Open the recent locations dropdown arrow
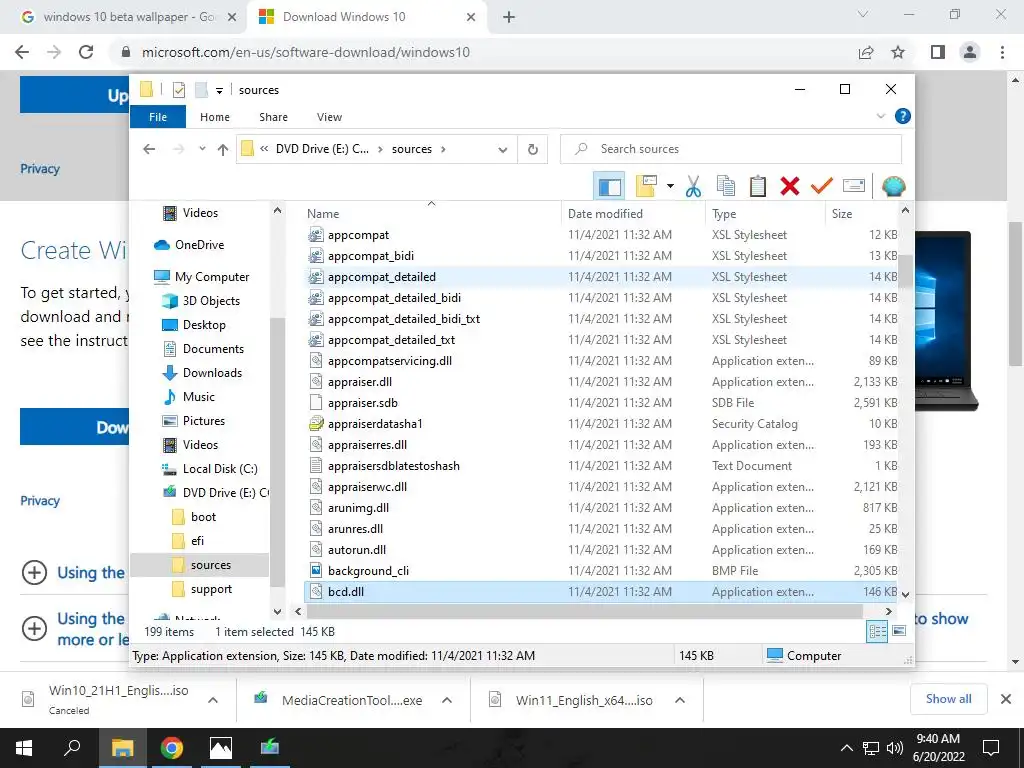 [202, 149]
